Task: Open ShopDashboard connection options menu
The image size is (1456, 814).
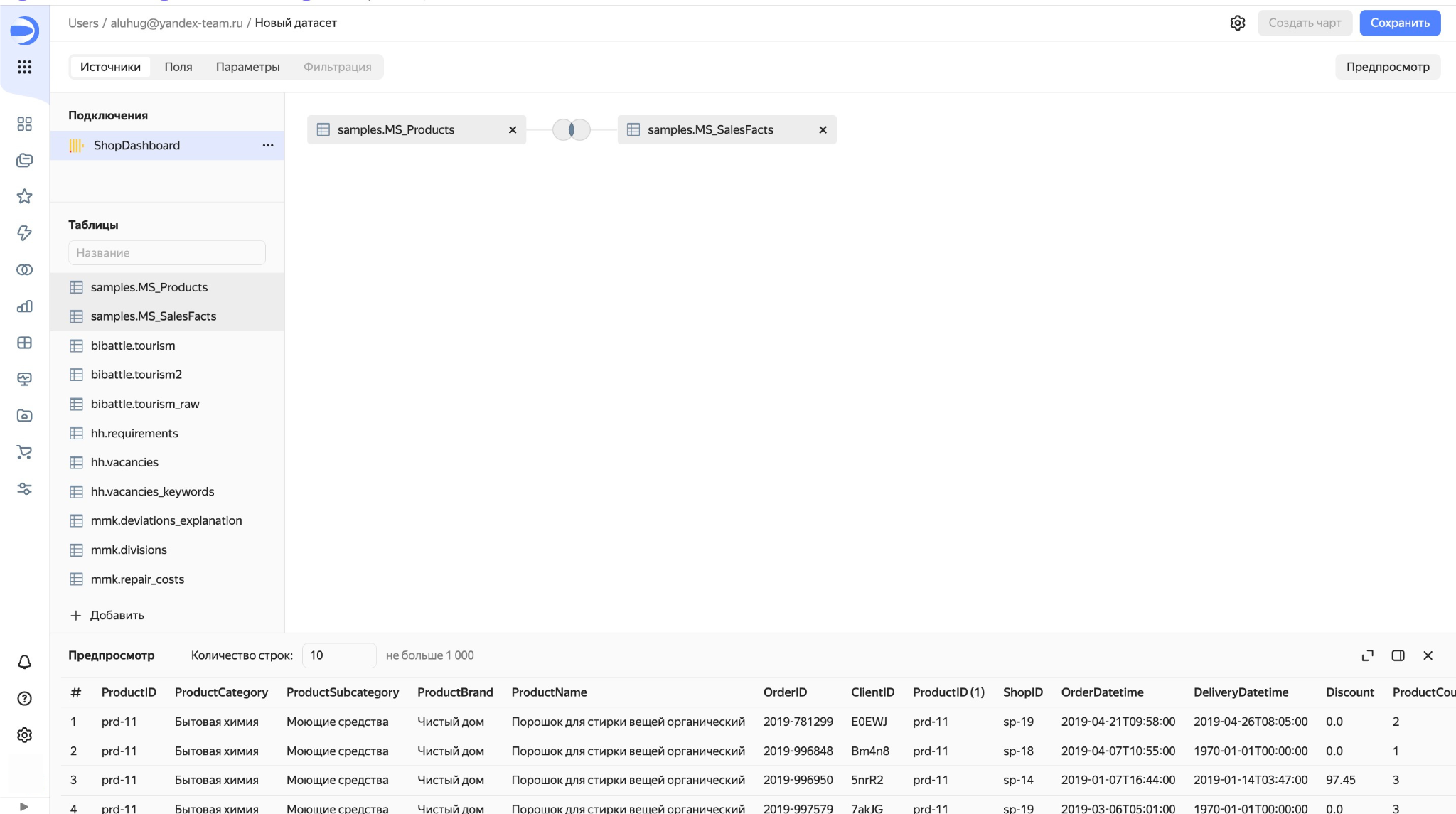Action: click(267, 145)
